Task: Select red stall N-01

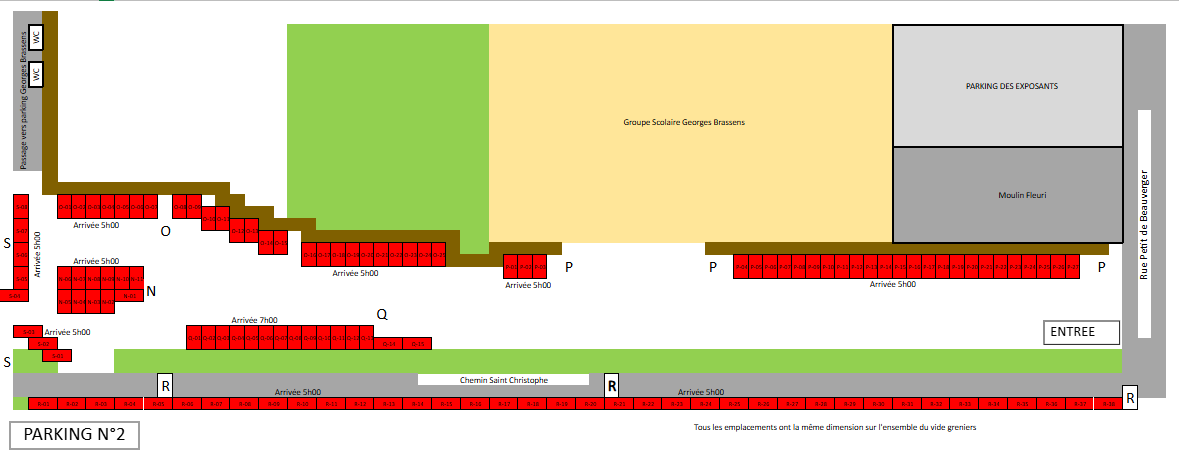Action: pos(129,296)
